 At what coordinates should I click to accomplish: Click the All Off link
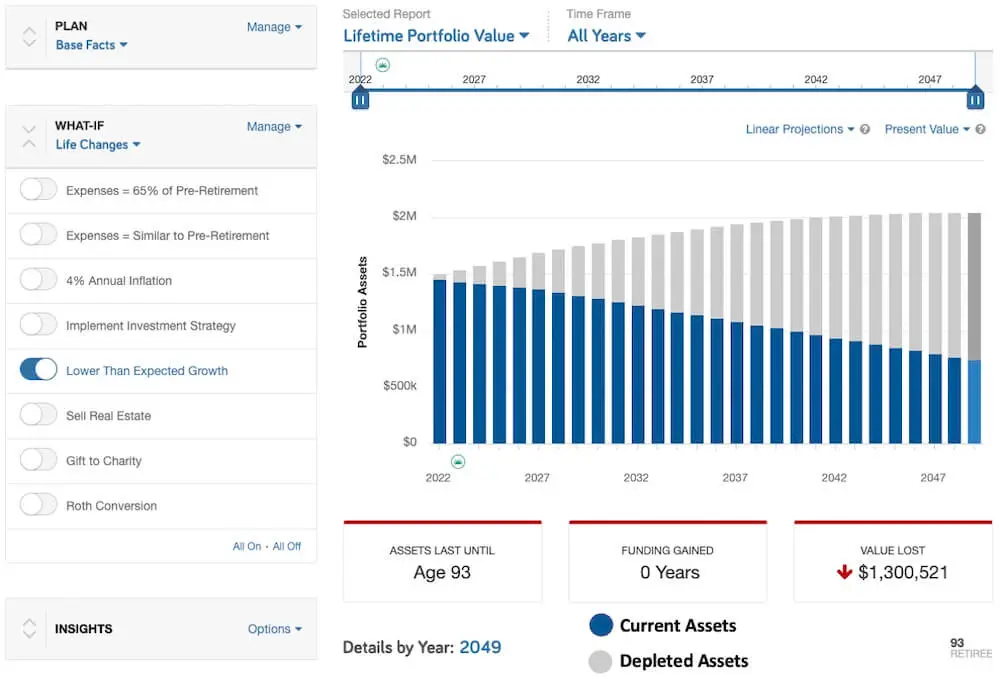pyautogui.click(x=287, y=546)
